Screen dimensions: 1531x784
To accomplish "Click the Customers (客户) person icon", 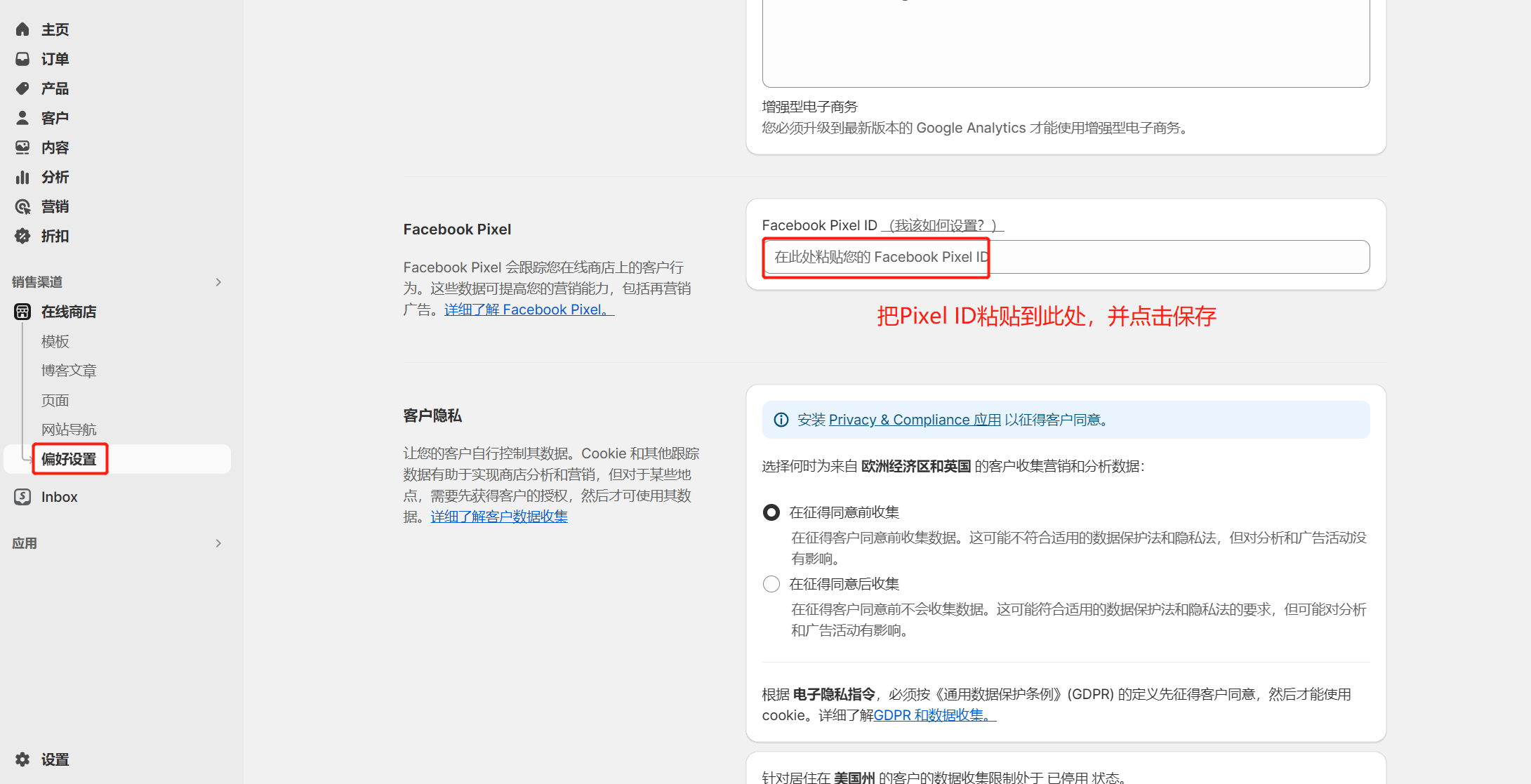I will [22, 118].
